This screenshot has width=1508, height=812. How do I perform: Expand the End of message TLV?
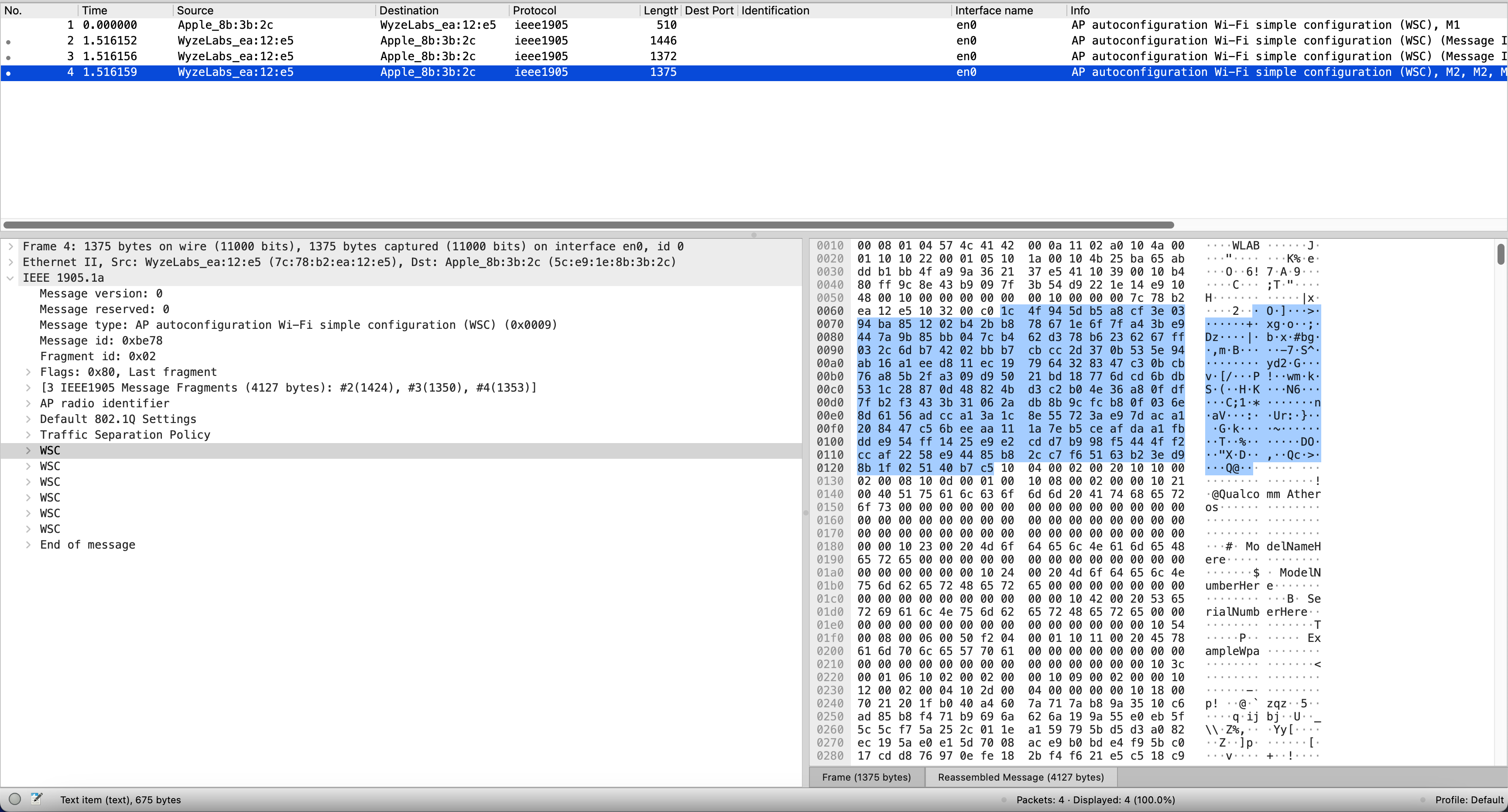[x=28, y=545]
